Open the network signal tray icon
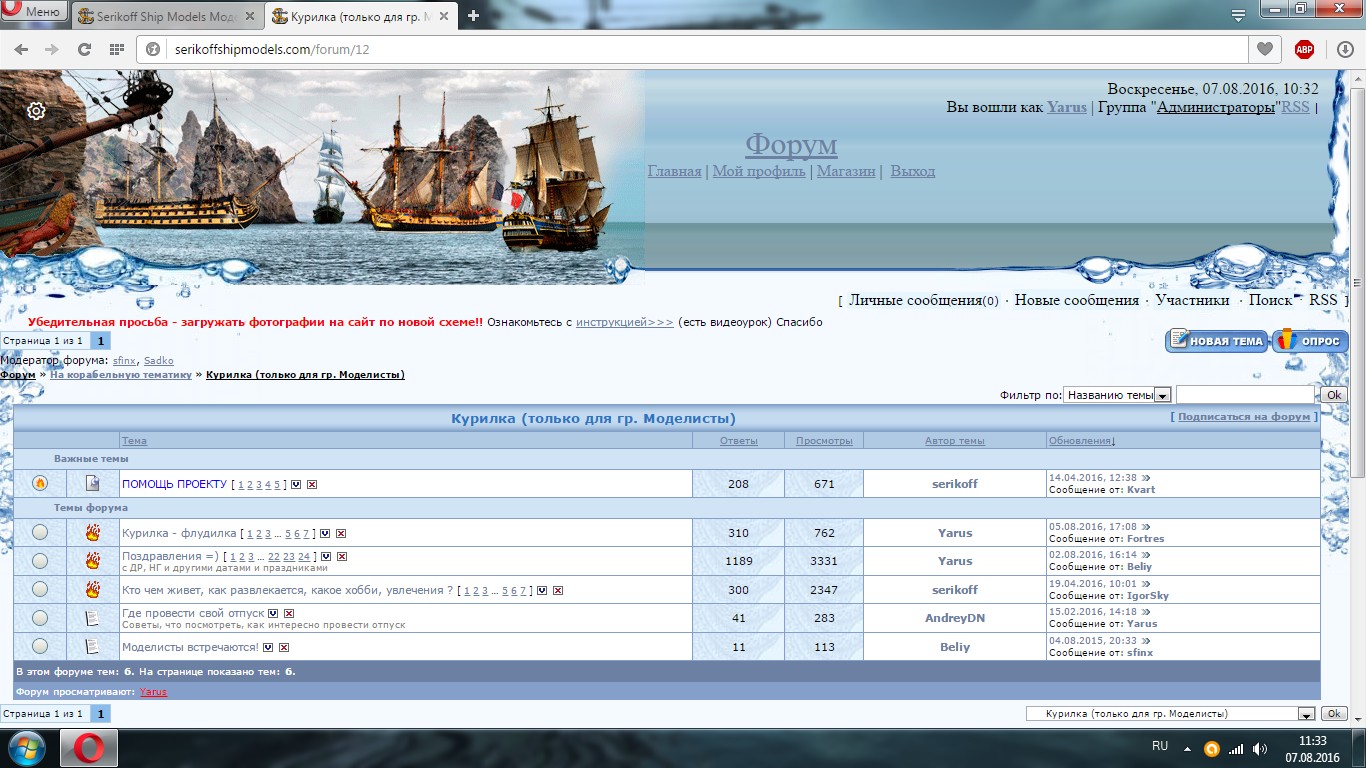 1236,748
